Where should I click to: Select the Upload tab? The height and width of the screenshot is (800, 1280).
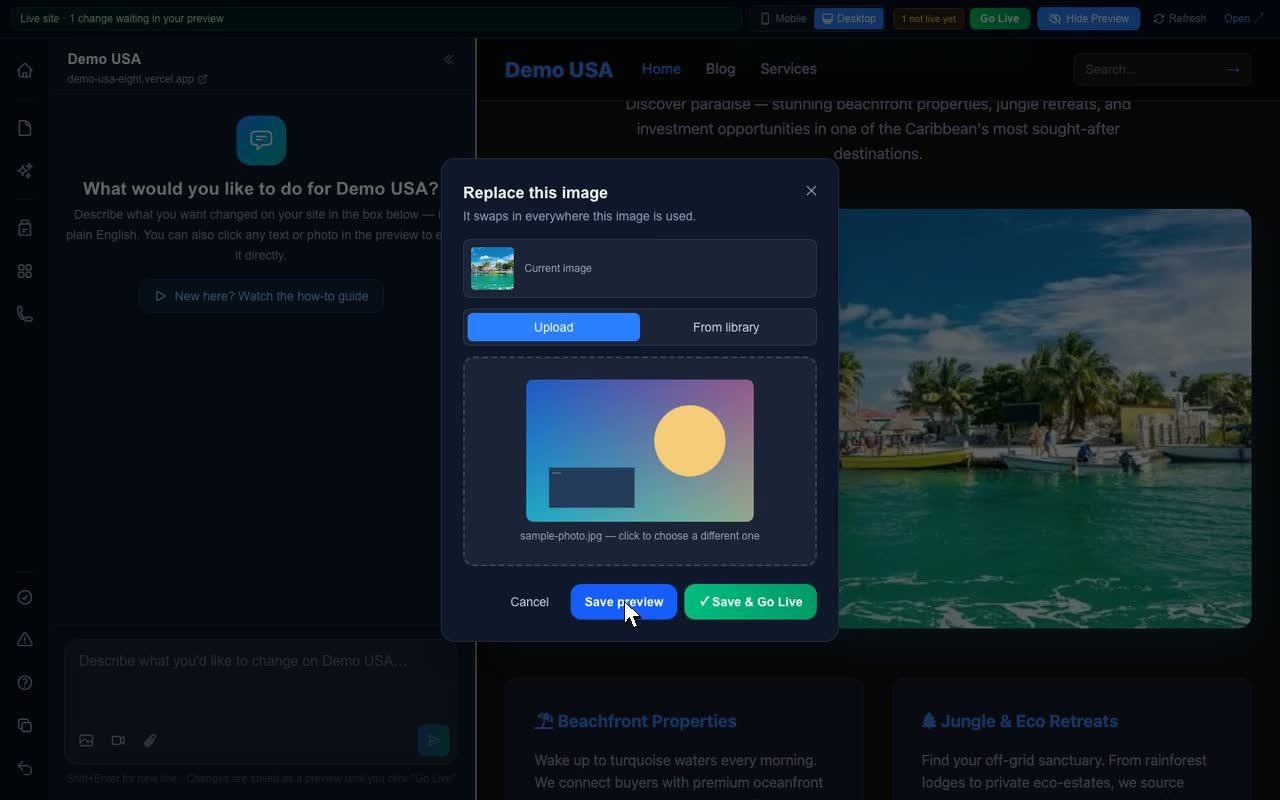(553, 327)
